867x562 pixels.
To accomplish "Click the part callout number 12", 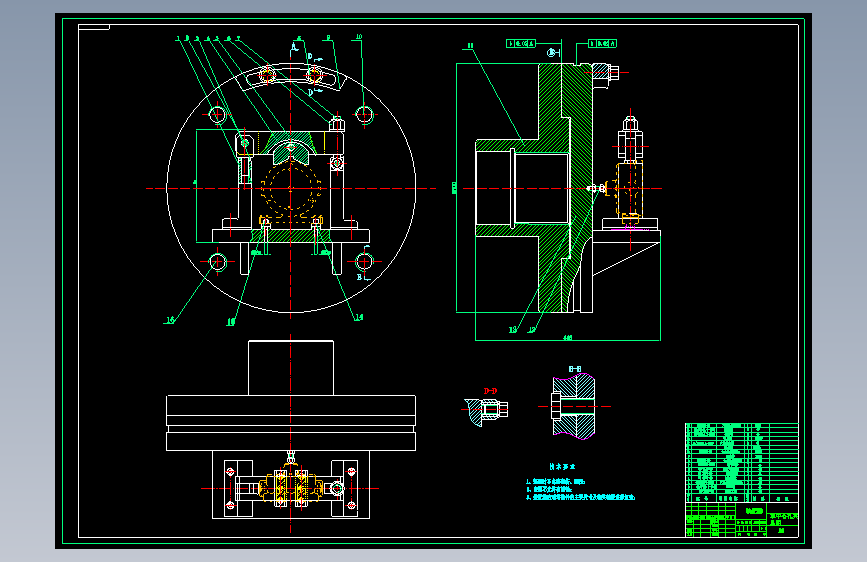I will pos(531,330).
